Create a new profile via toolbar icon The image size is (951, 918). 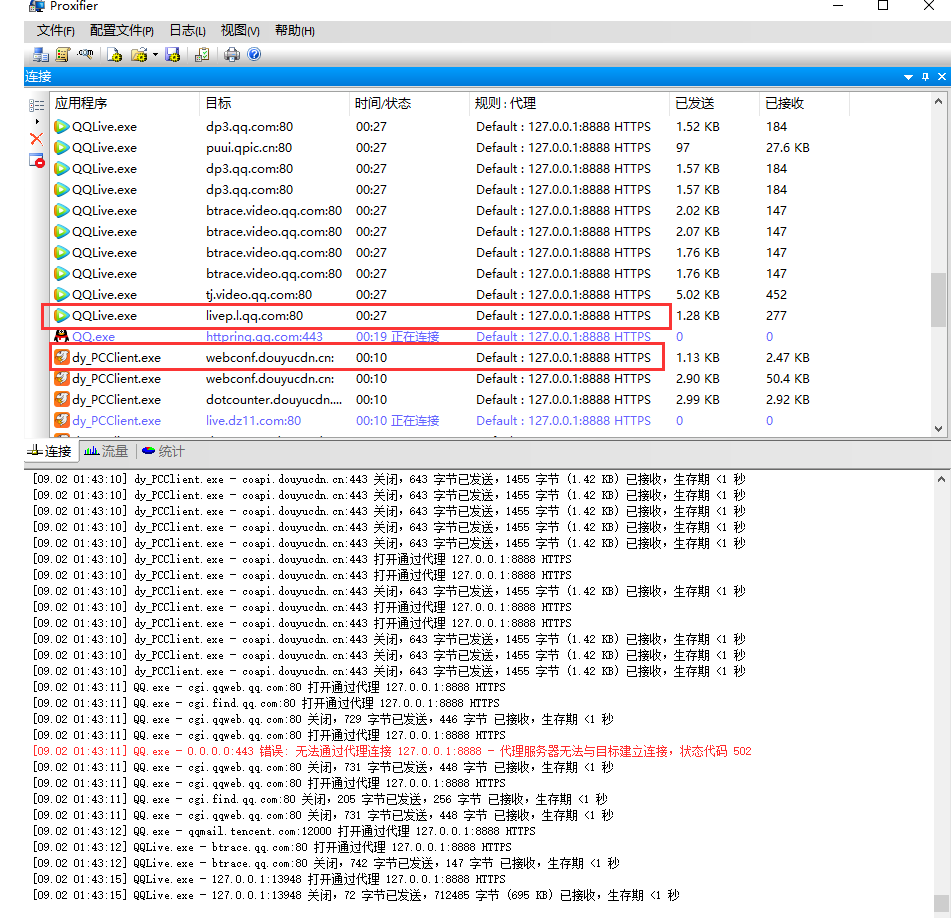click(114, 55)
